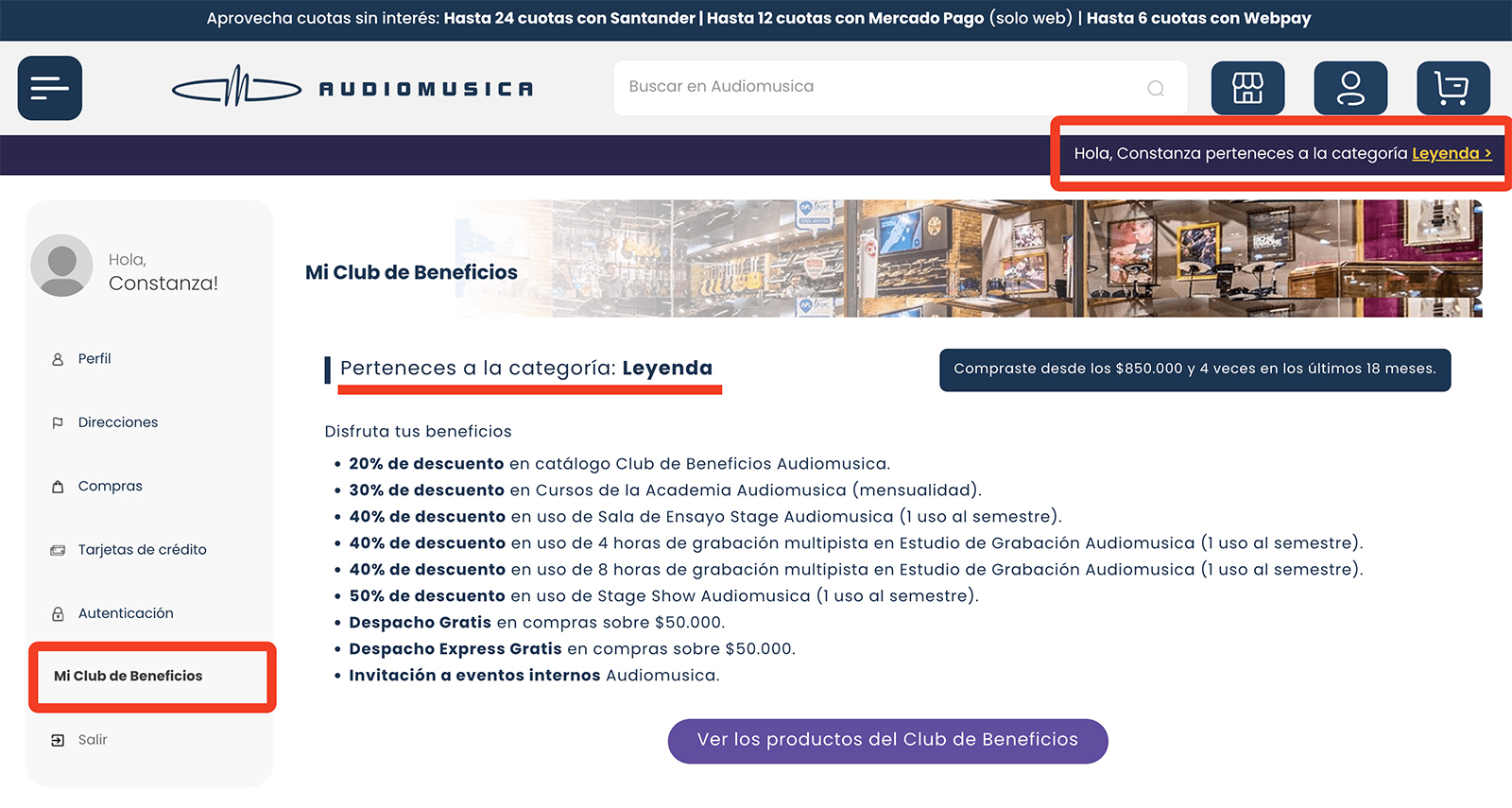Click the Direcciones flag icon

coord(58,422)
